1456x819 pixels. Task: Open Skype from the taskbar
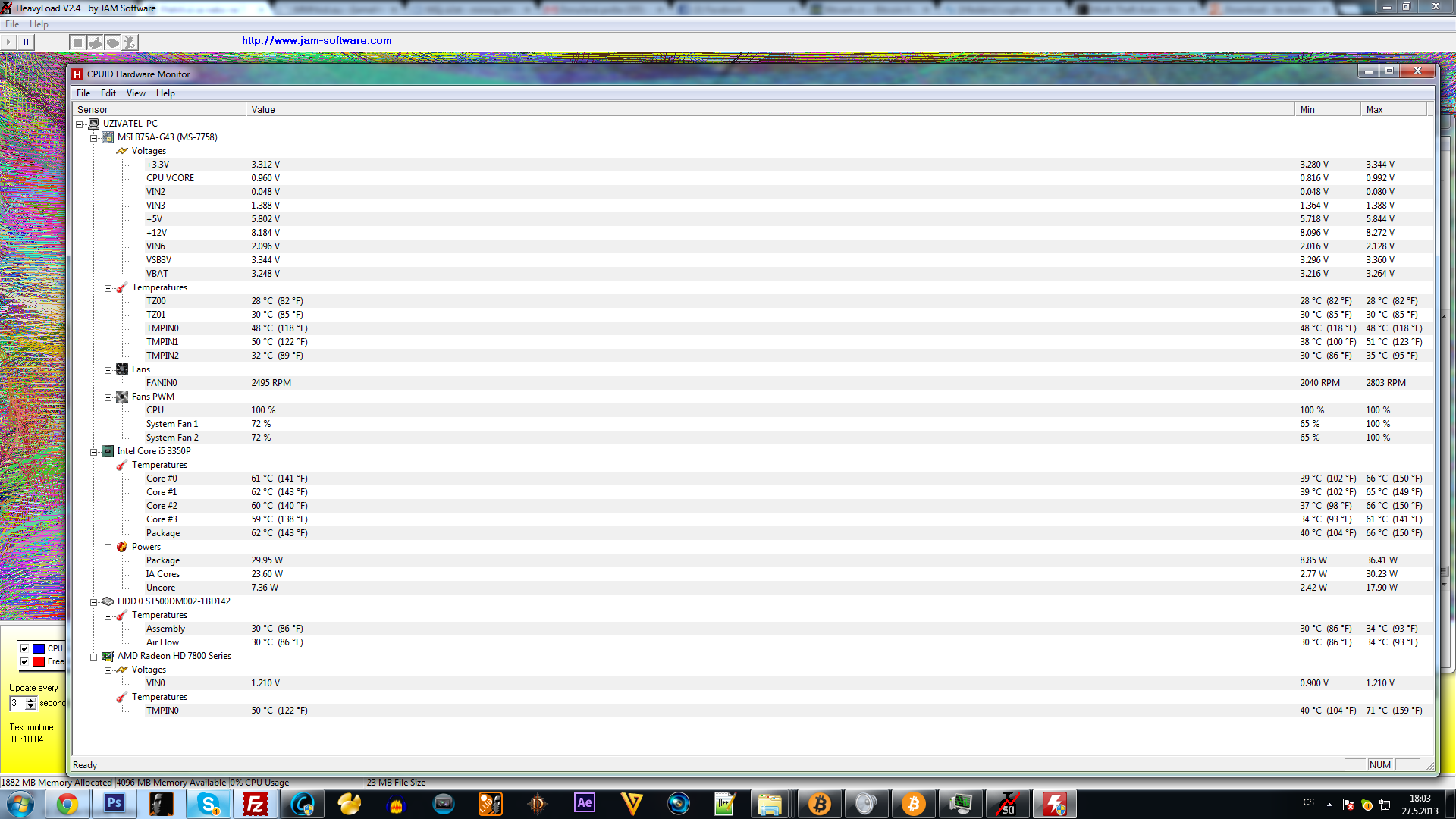pyautogui.click(x=209, y=804)
